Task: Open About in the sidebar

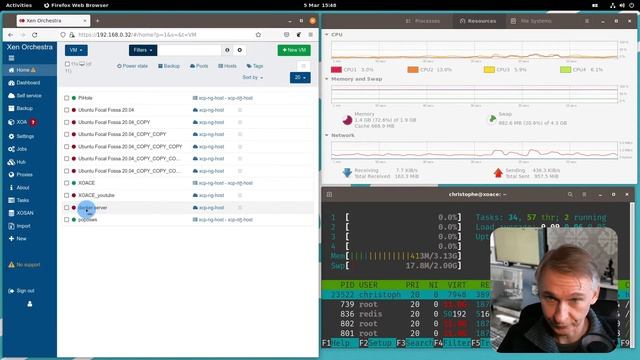Action: pyautogui.click(x=19, y=187)
